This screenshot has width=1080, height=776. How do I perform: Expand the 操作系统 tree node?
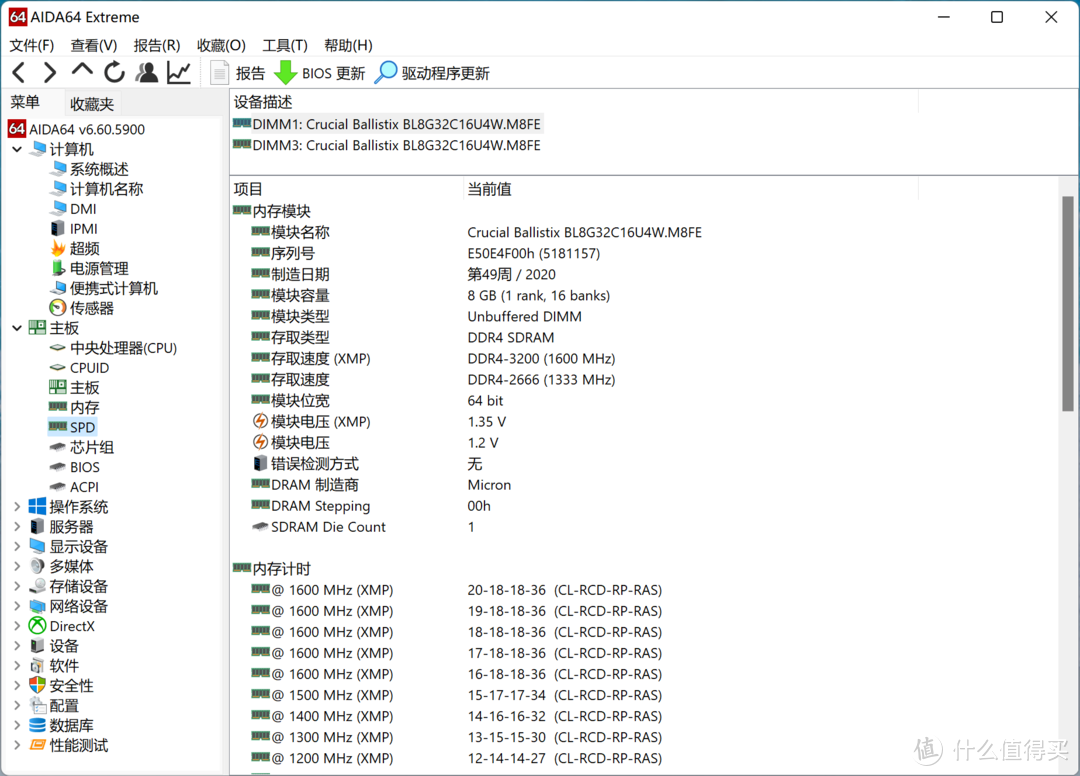click(17, 507)
